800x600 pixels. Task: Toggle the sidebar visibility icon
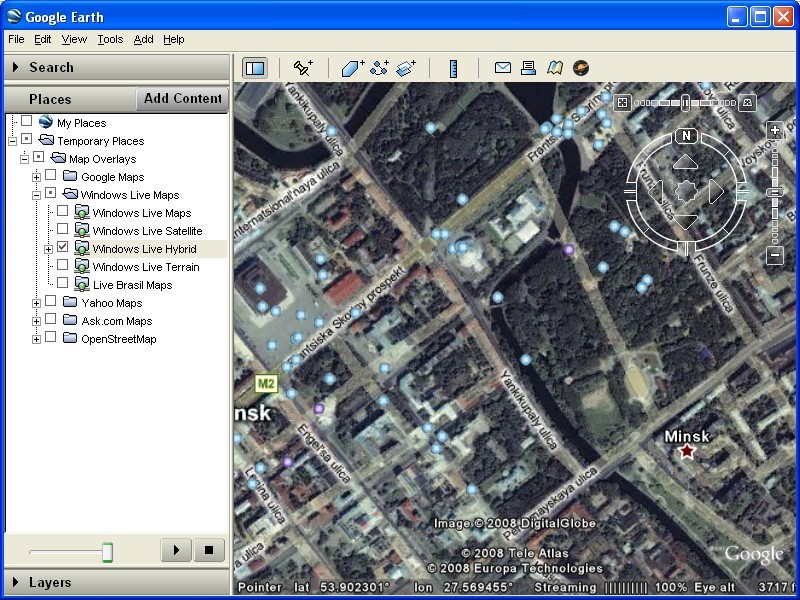tap(254, 67)
